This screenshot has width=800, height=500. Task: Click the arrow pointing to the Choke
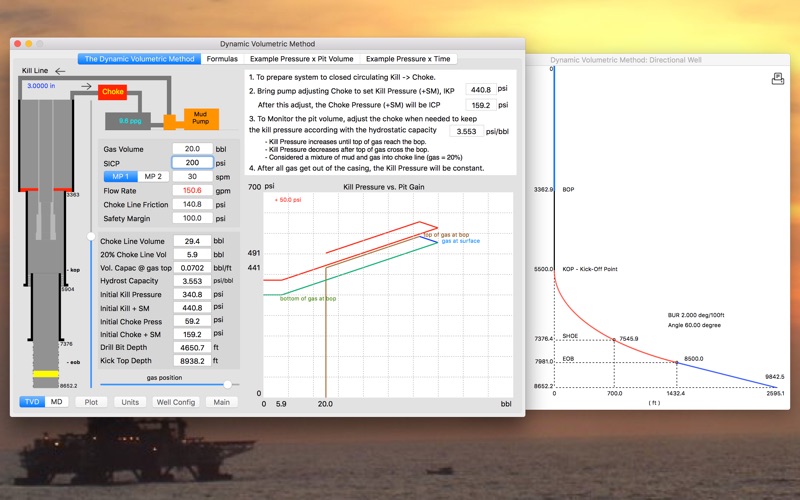(x=86, y=86)
